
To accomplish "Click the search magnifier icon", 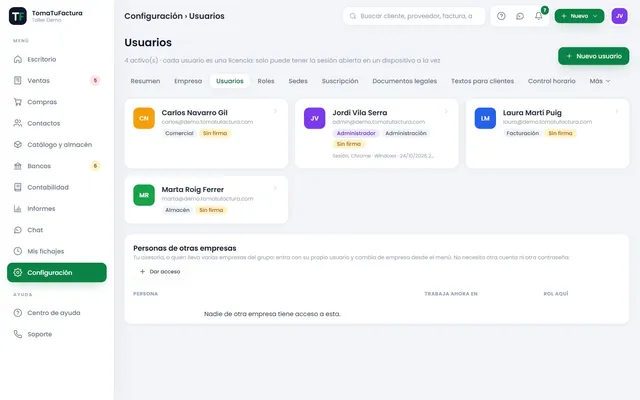I will [x=353, y=16].
